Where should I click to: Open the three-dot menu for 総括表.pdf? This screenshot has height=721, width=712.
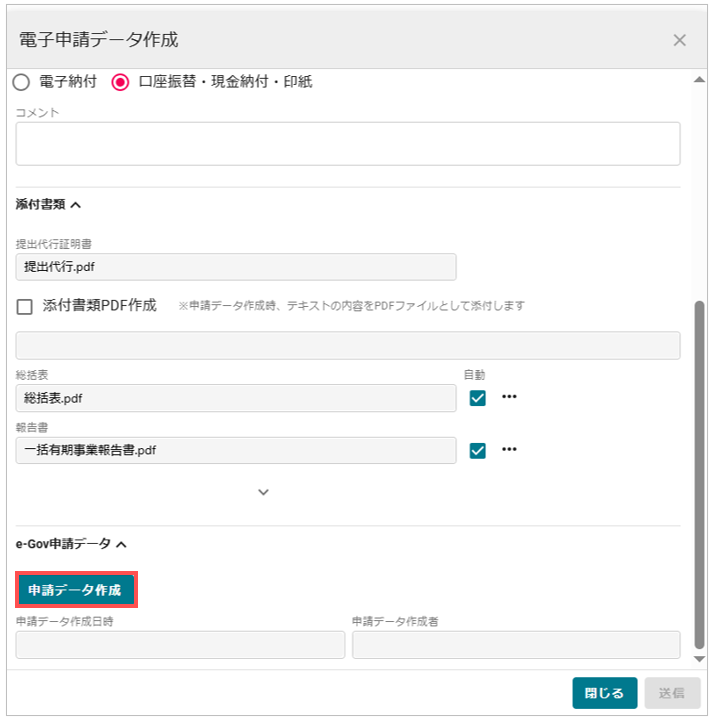coord(509,396)
